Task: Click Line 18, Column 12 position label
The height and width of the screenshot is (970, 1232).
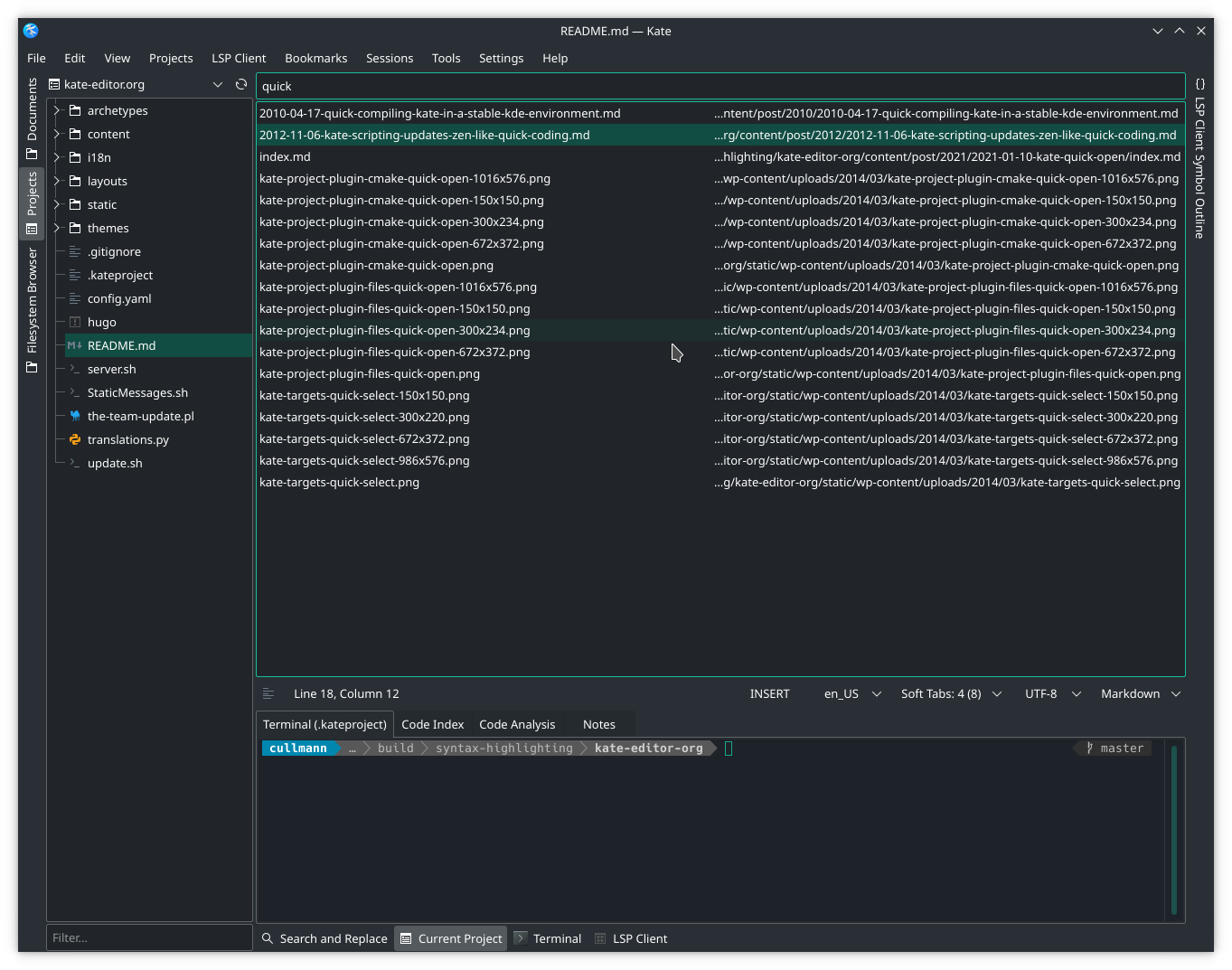Action: (346, 693)
